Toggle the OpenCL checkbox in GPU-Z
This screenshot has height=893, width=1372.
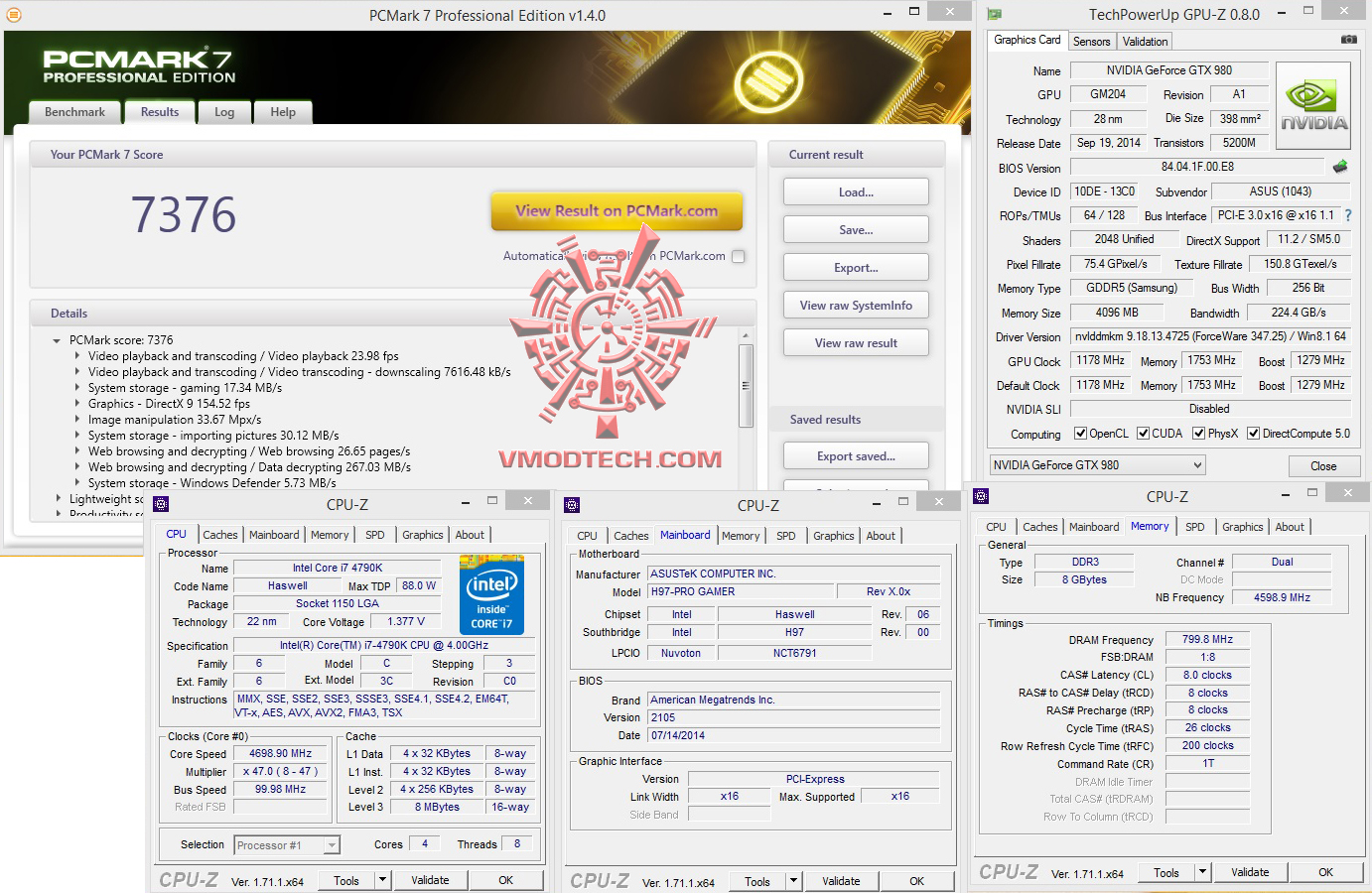point(1080,434)
